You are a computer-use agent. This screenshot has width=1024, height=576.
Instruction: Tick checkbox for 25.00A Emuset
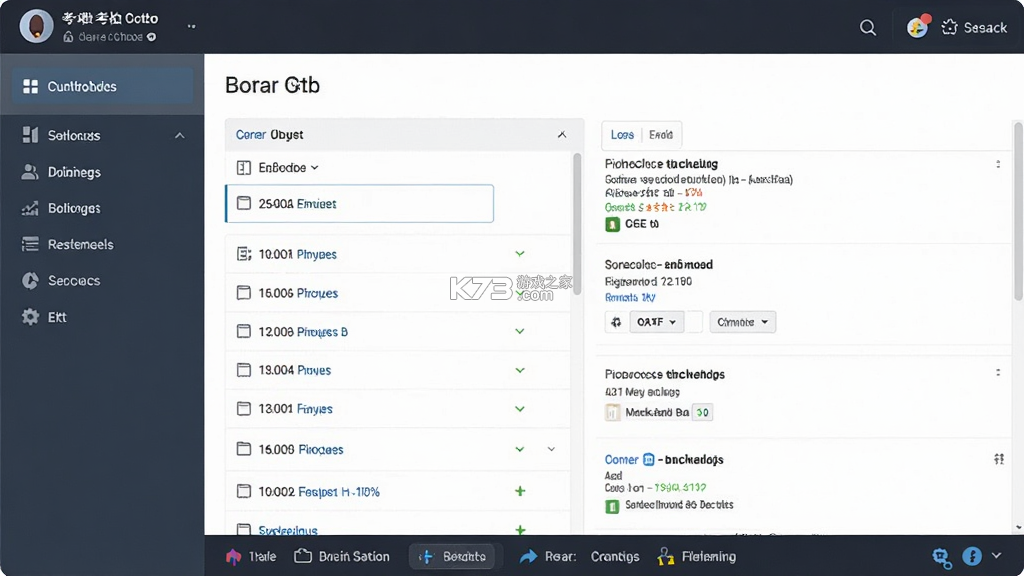click(x=244, y=203)
